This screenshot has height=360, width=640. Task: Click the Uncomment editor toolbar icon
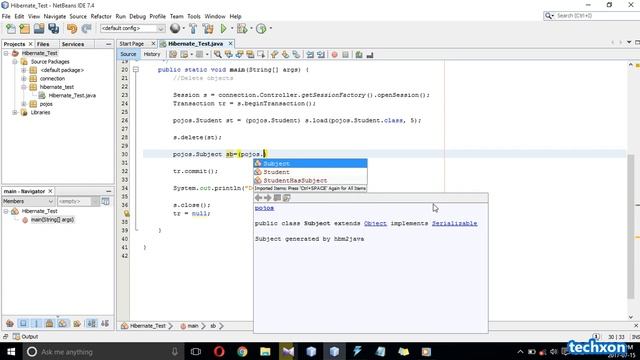370,54
